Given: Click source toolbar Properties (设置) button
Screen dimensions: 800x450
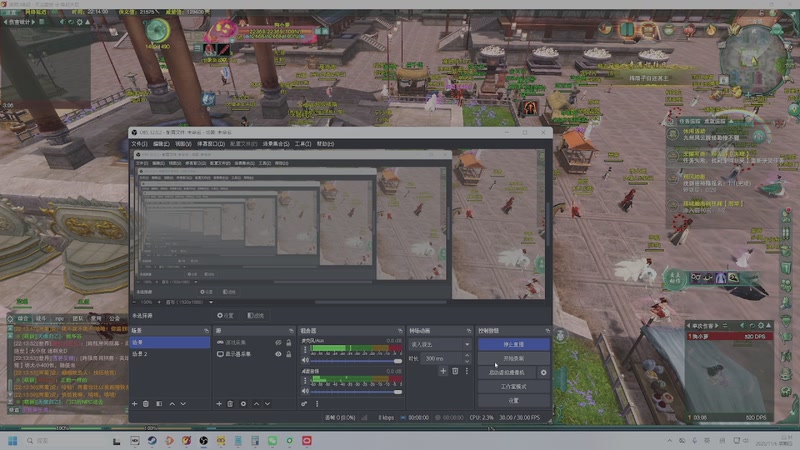Looking at the screenshot, I should 226,316.
